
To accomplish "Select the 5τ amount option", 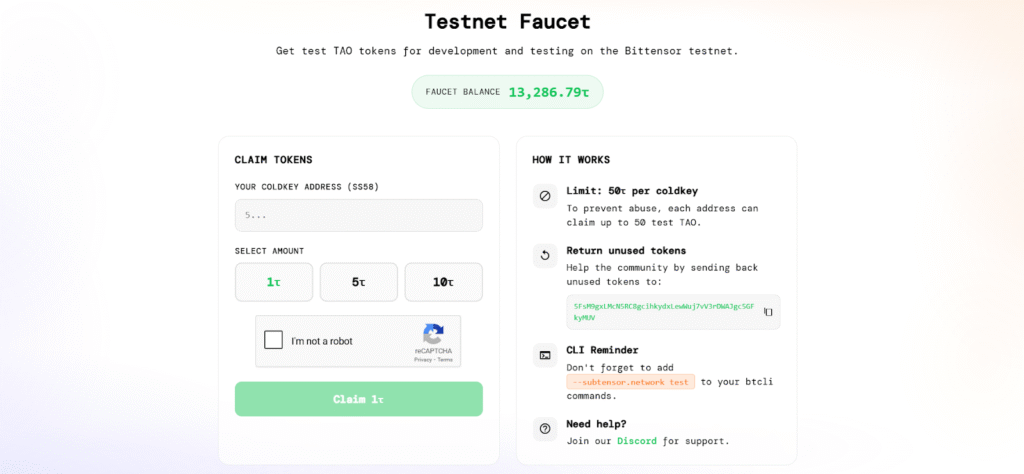I will click(359, 282).
